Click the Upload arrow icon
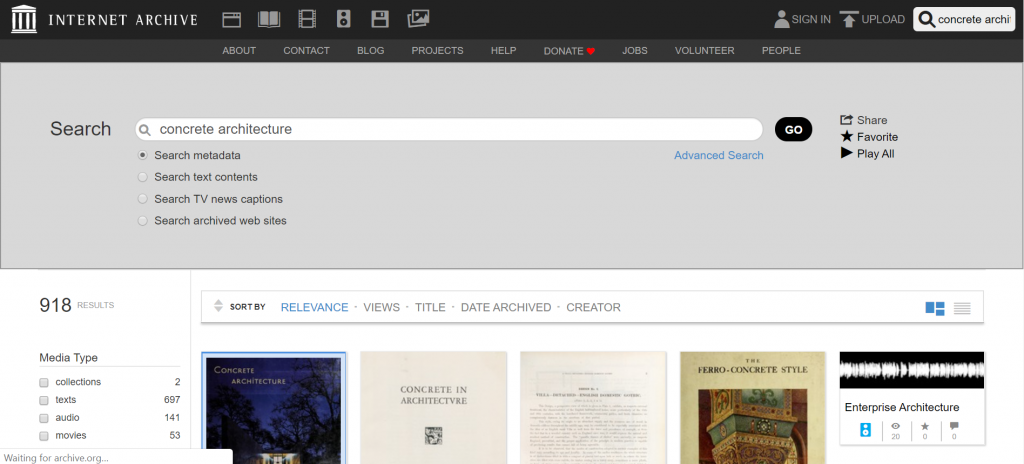 point(849,19)
